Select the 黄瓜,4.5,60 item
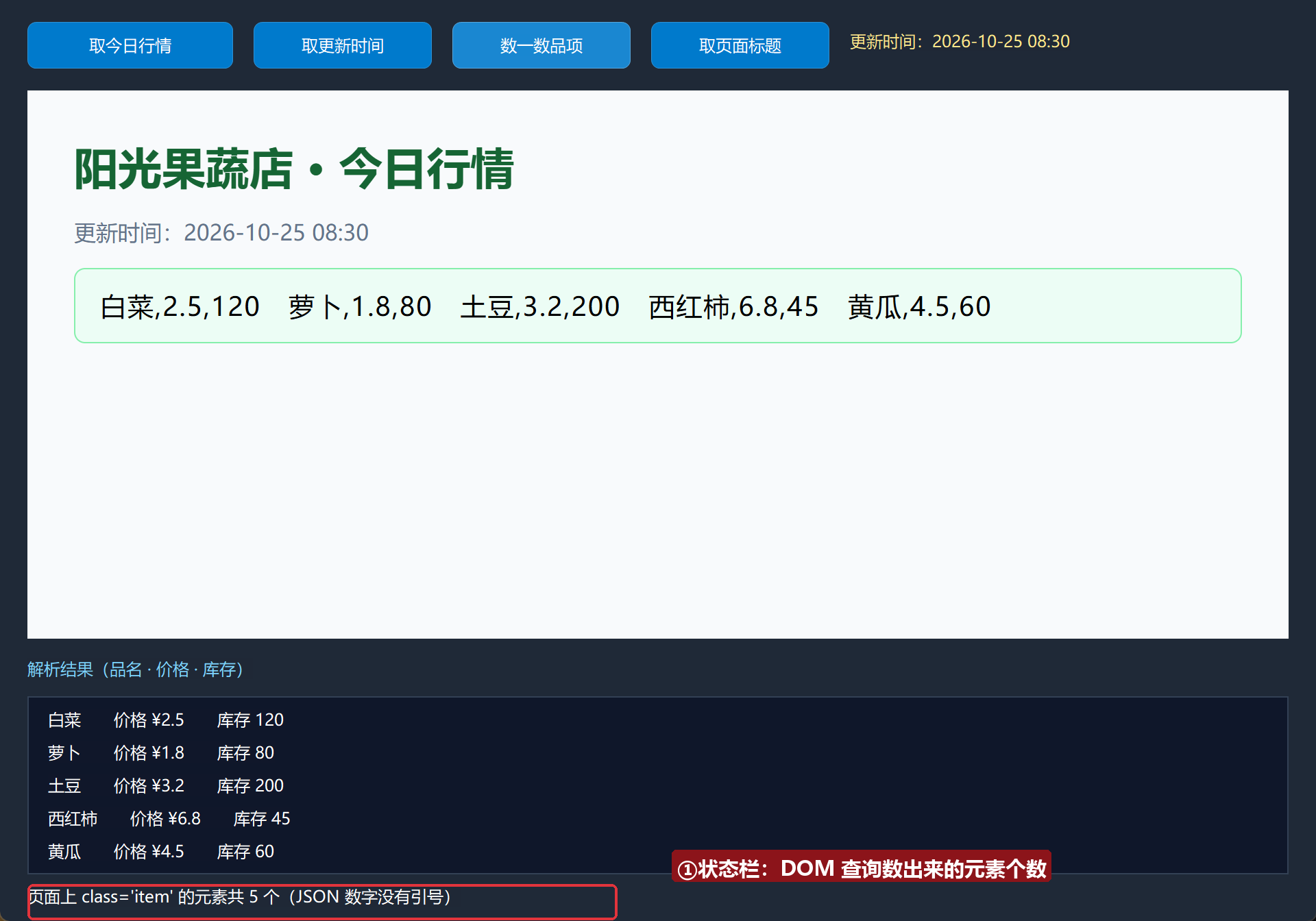 (x=919, y=306)
